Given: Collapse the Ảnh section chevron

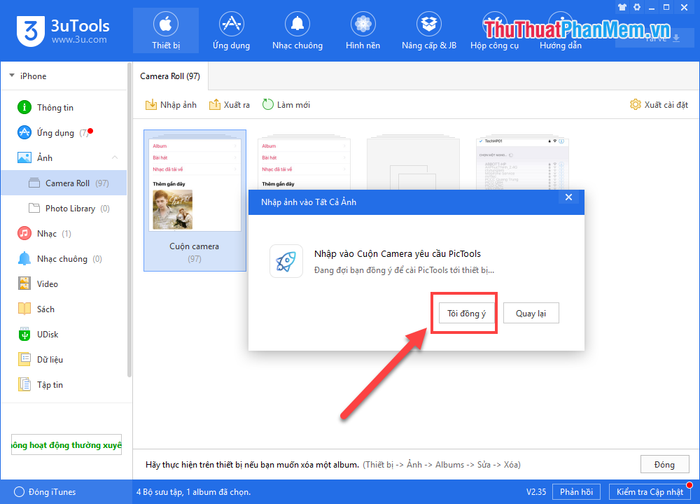Looking at the screenshot, I should pyautogui.click(x=115, y=158).
